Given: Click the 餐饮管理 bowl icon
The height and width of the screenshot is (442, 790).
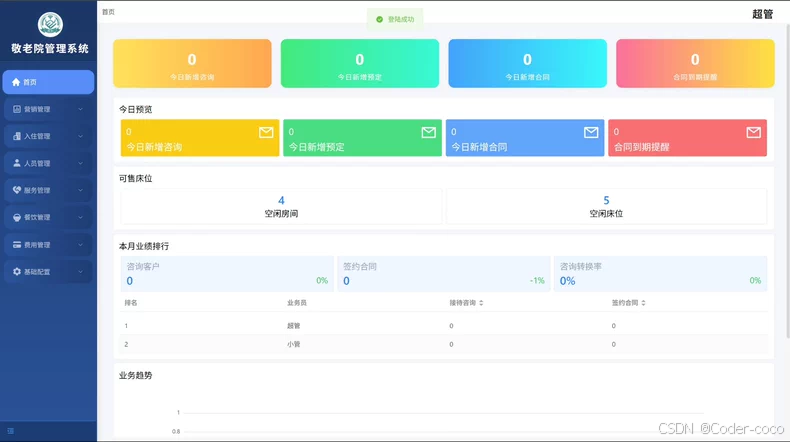Looking at the screenshot, I should pos(17,217).
